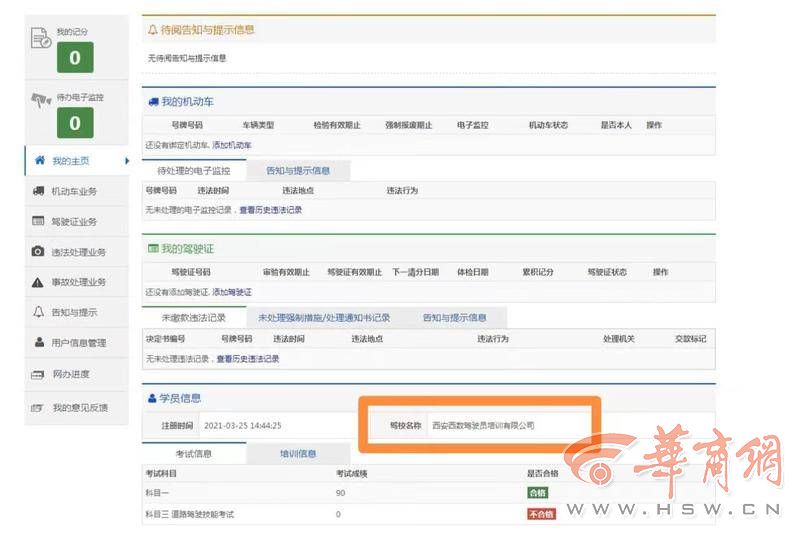Open 用户信息管理 sidebar item
Viewport: 800px width, 535px height.
click(77, 343)
